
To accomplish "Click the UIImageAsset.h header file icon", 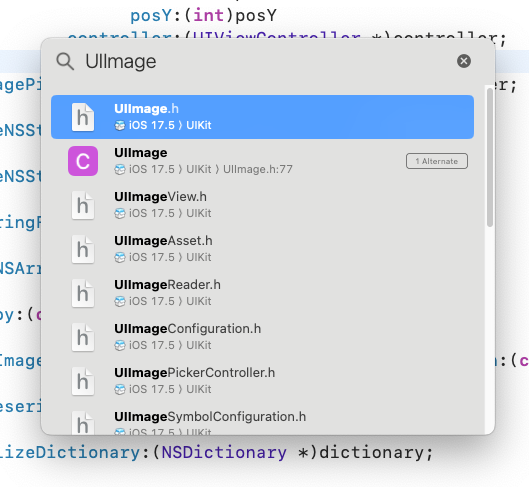I will [x=83, y=249].
